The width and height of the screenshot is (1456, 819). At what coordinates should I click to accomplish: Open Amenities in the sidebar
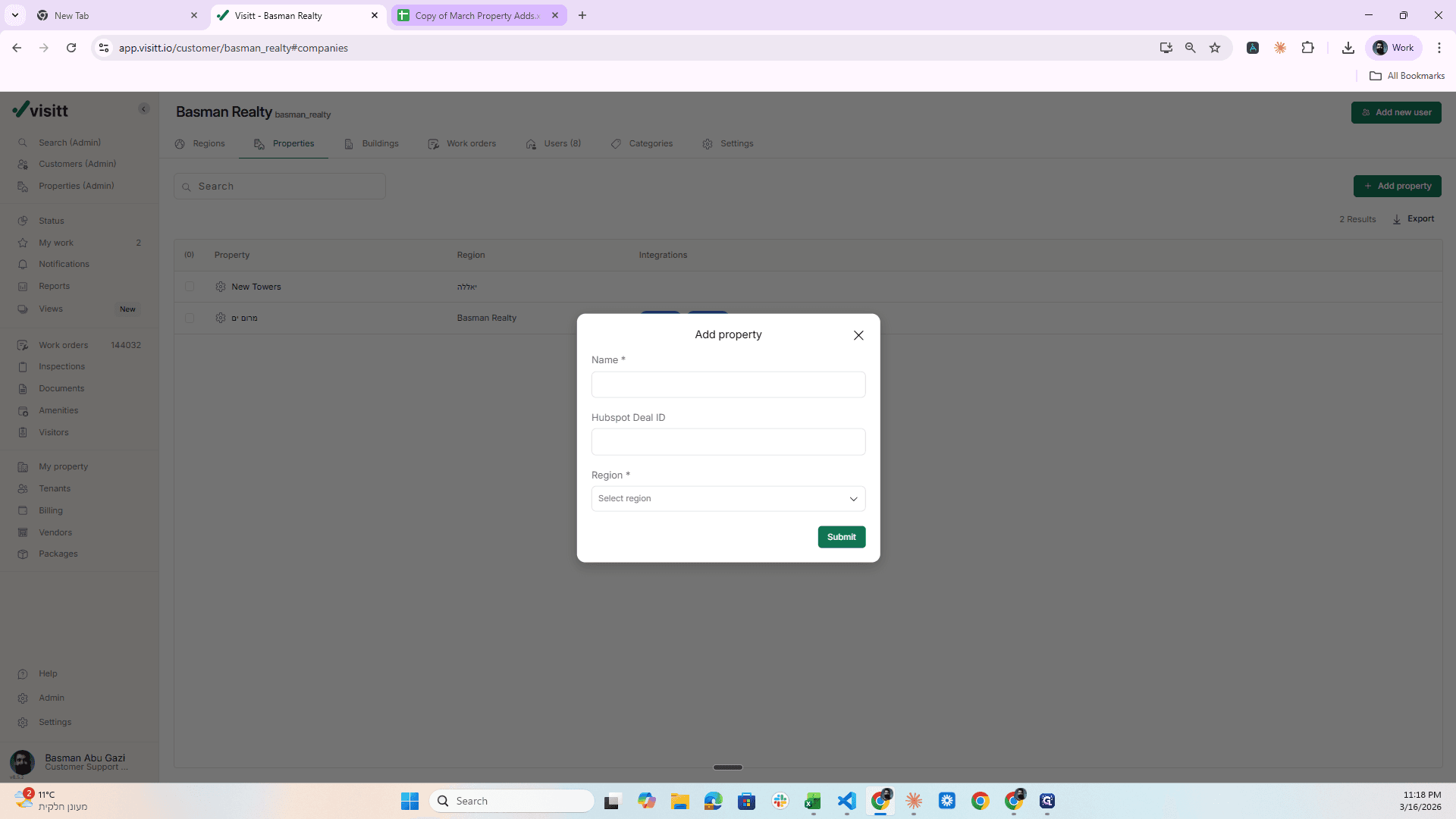(x=58, y=410)
